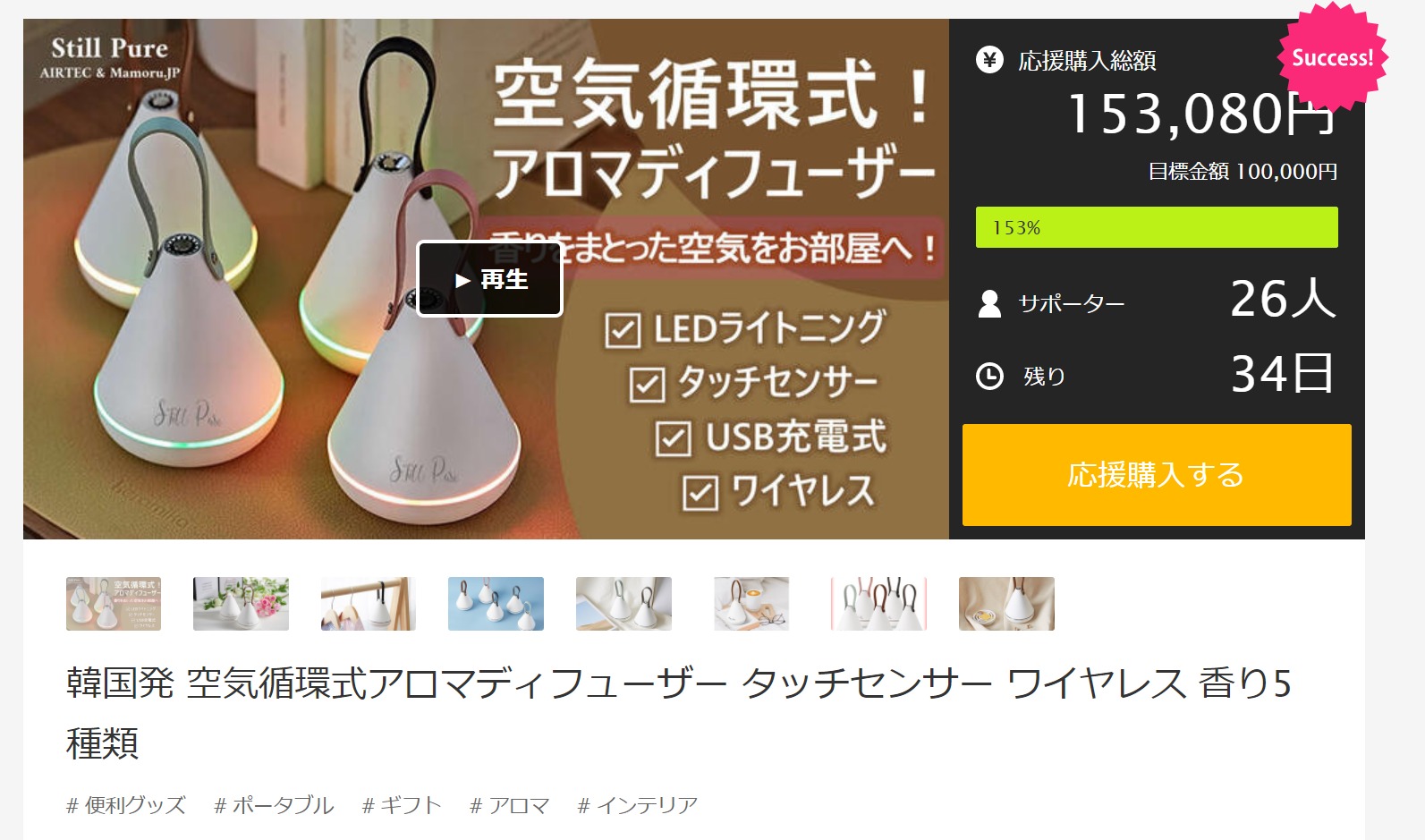The width and height of the screenshot is (1425, 840).
Task: Click the yen icon beside 応援購入総額
Action: 989,60
